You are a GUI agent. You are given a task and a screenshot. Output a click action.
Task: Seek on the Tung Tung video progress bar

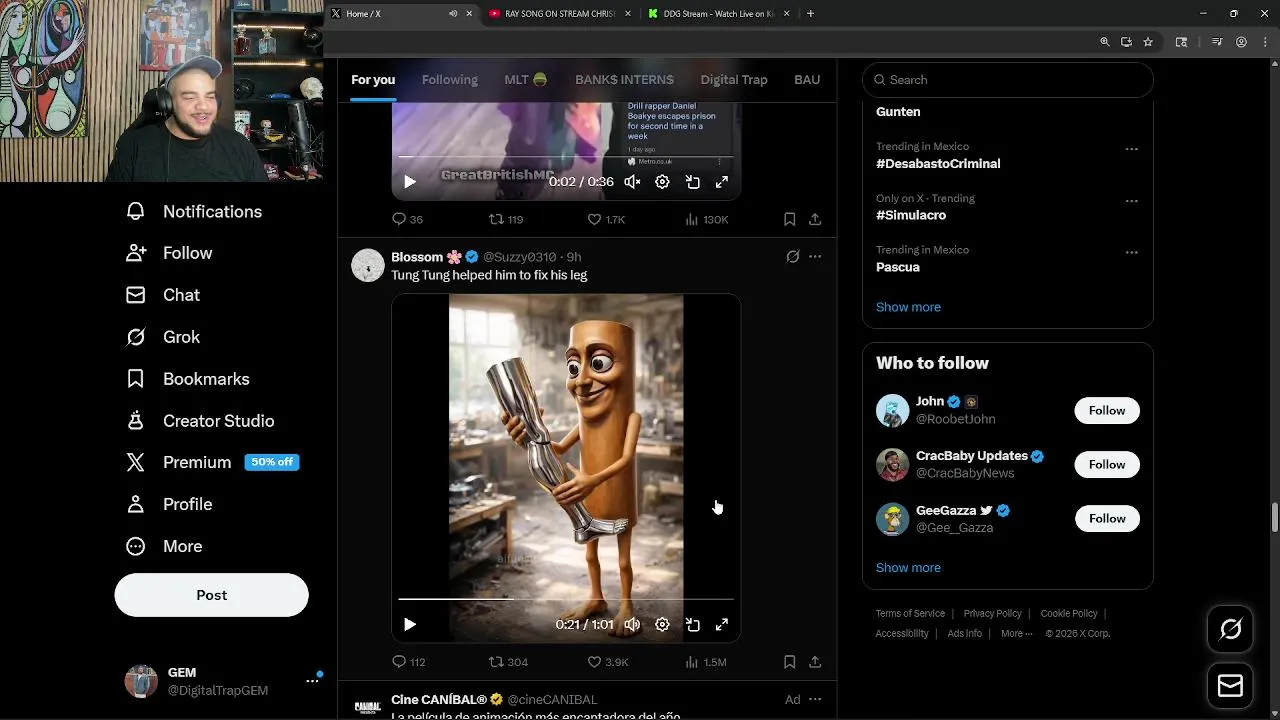(565, 599)
